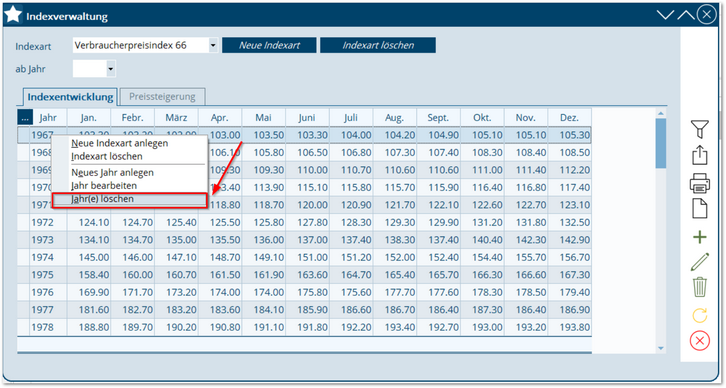Click the printer icon
Image resolution: width=726 pixels, height=388 pixels.
700,183
